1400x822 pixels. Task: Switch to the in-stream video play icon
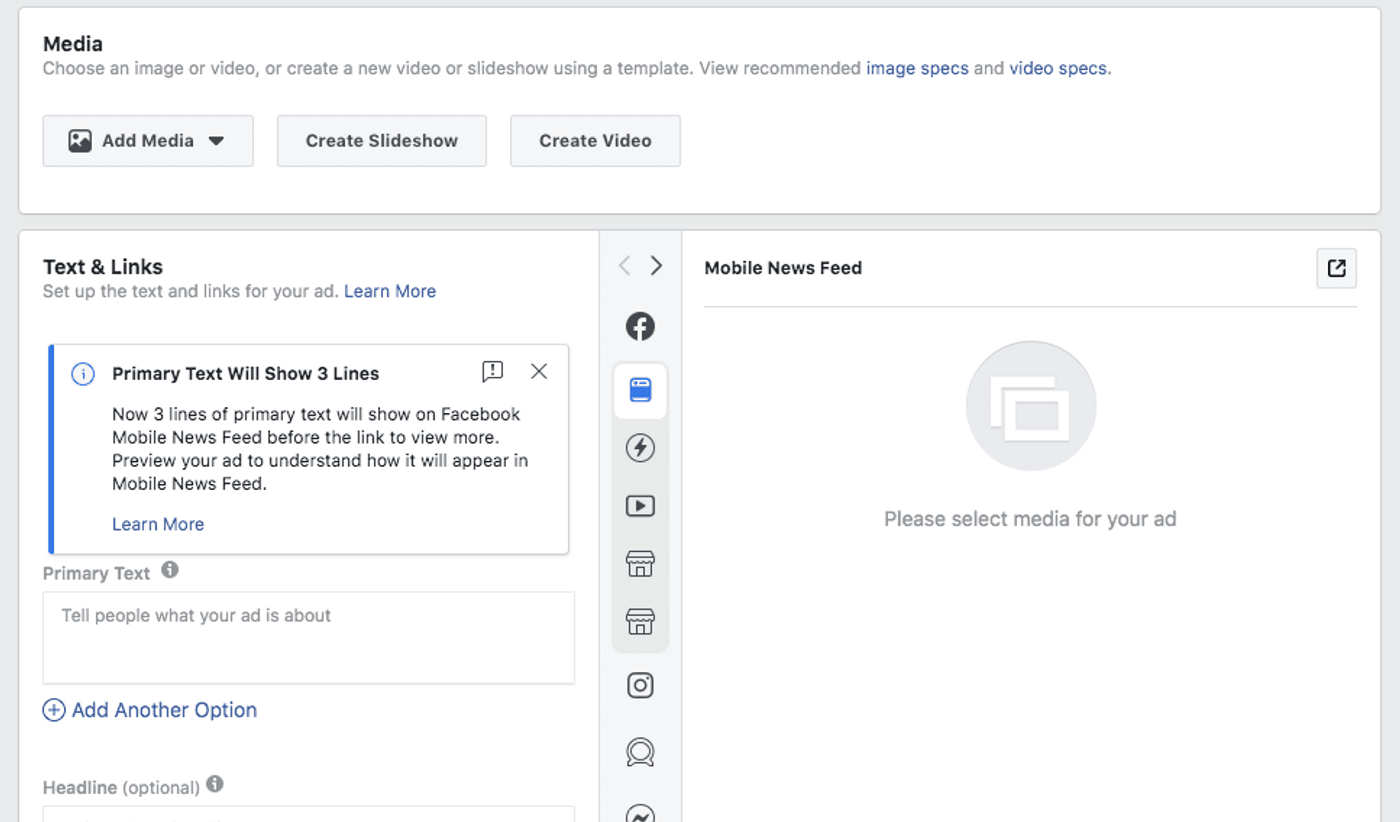[x=640, y=506]
